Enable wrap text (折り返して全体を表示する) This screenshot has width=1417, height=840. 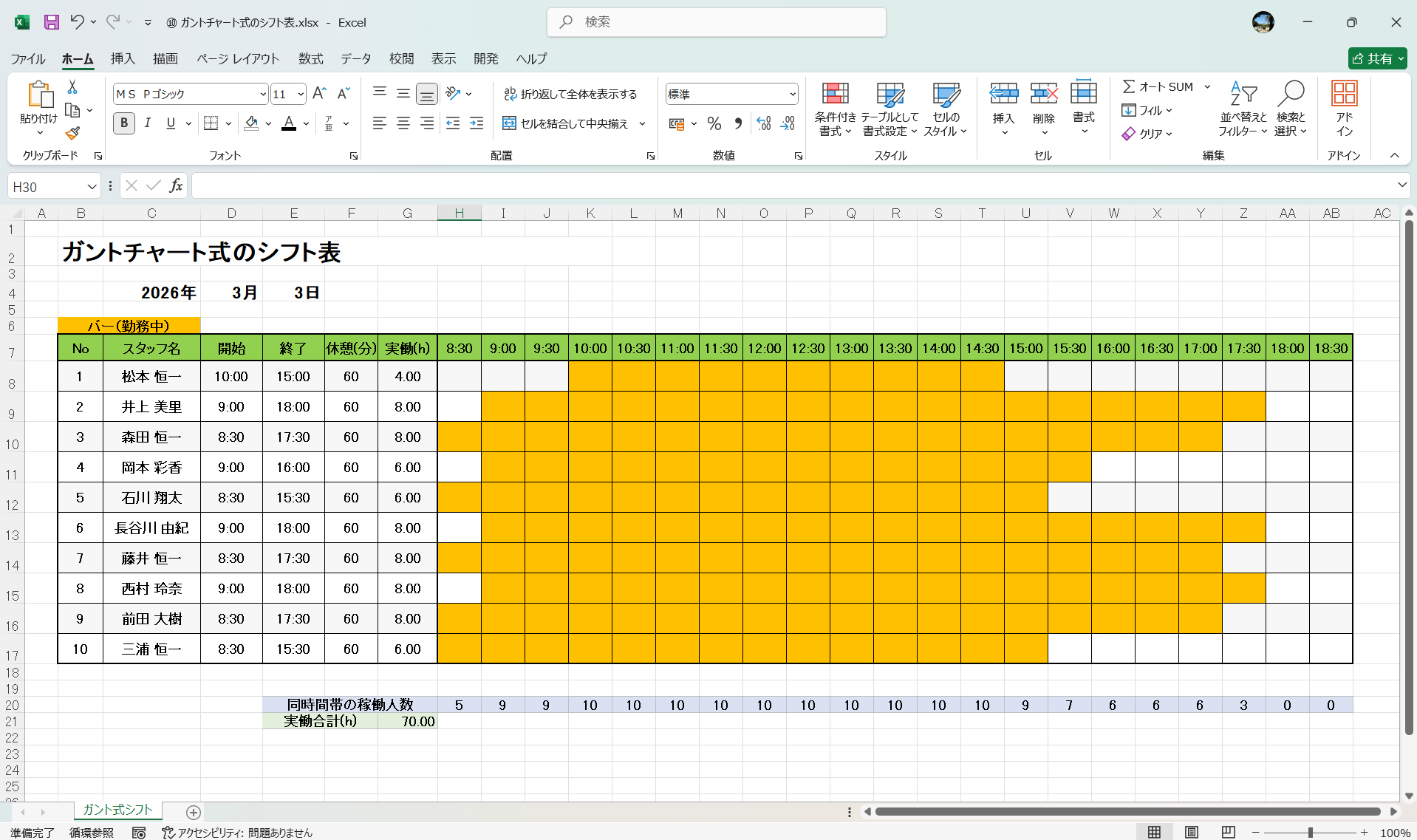click(x=571, y=94)
